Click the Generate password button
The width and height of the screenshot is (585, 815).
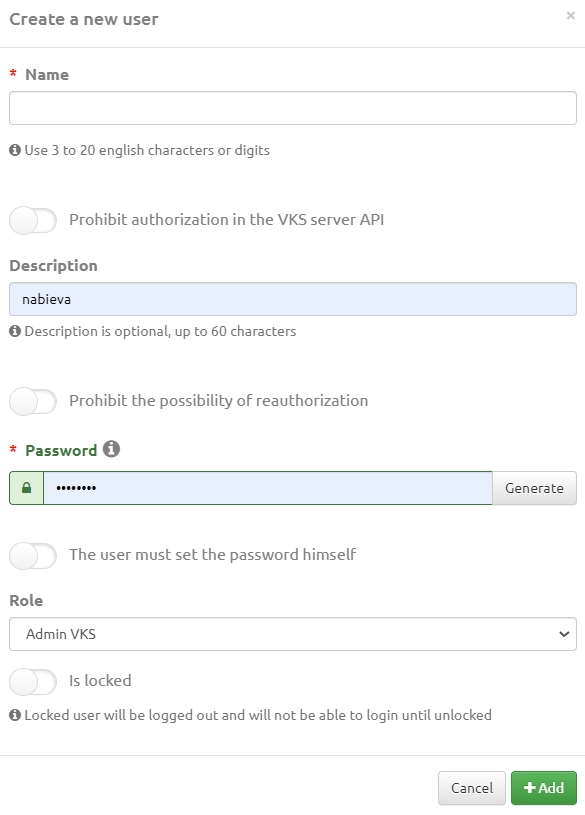tap(535, 488)
